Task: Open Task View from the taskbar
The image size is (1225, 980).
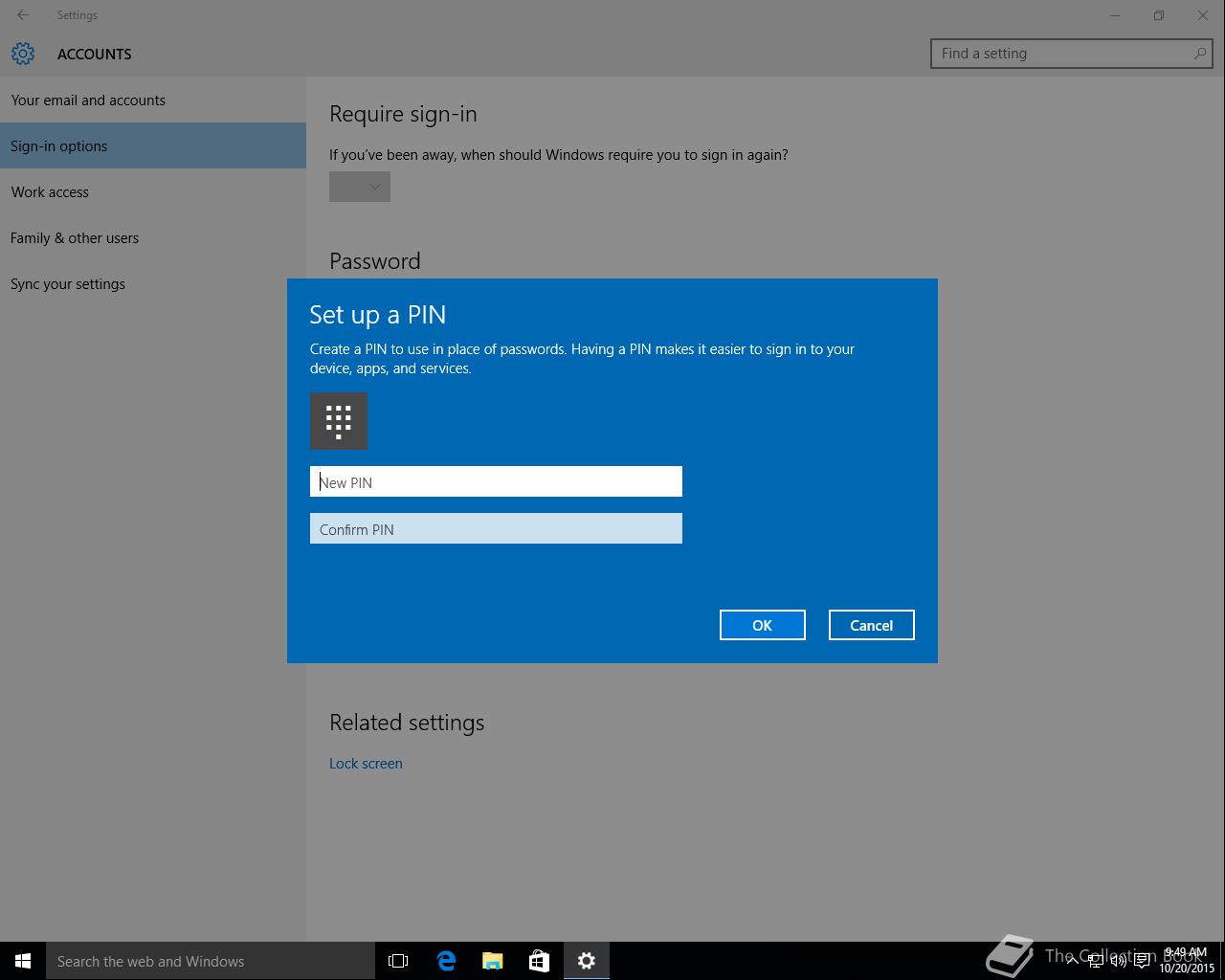Action: [x=398, y=961]
